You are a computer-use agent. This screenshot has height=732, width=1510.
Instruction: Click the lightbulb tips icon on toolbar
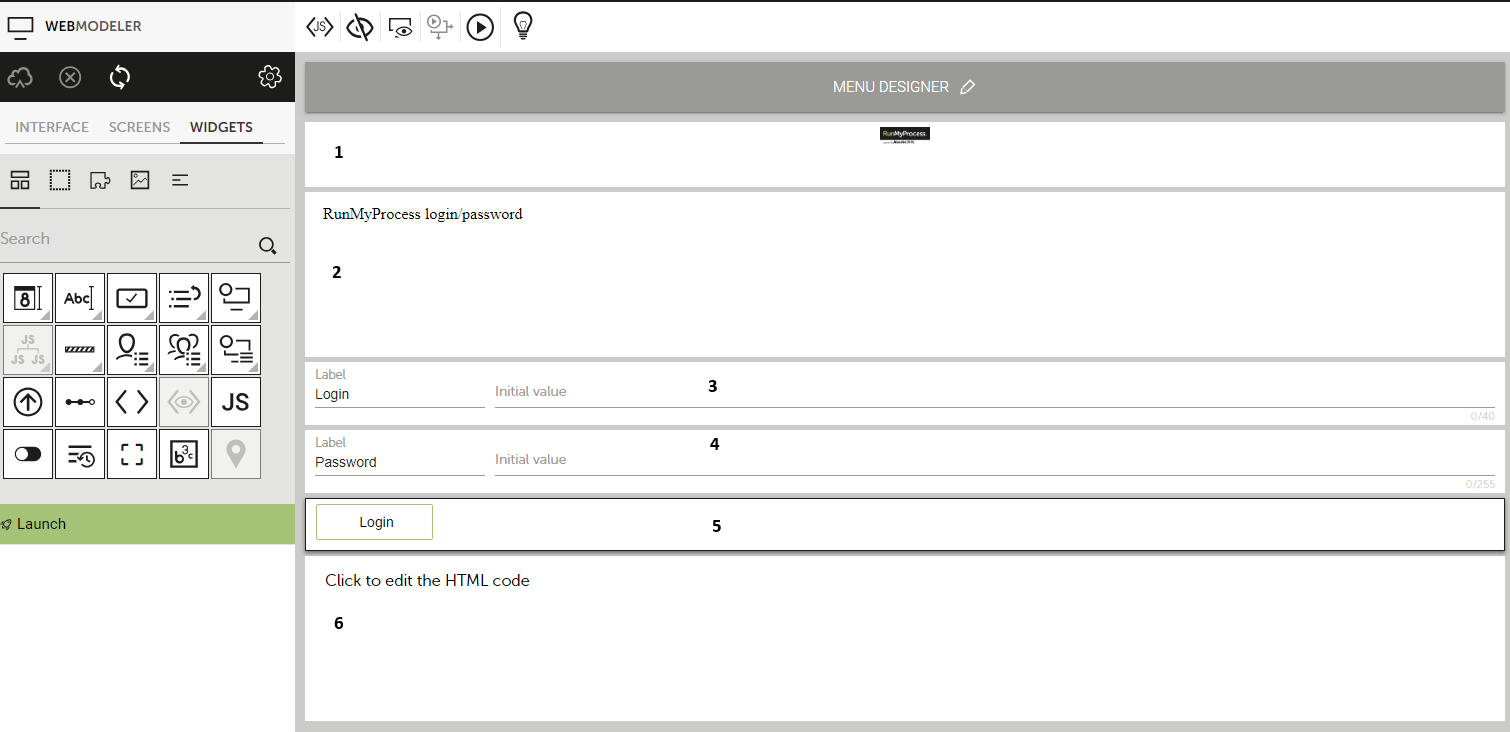coord(522,27)
